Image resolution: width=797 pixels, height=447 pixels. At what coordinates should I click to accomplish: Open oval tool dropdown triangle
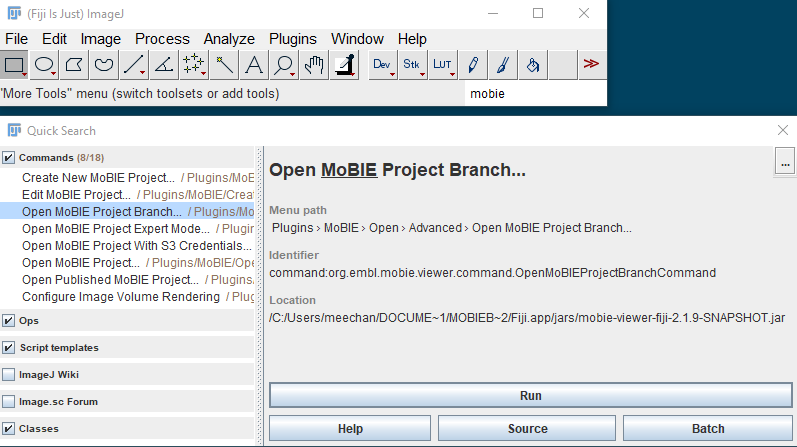(x=53, y=74)
